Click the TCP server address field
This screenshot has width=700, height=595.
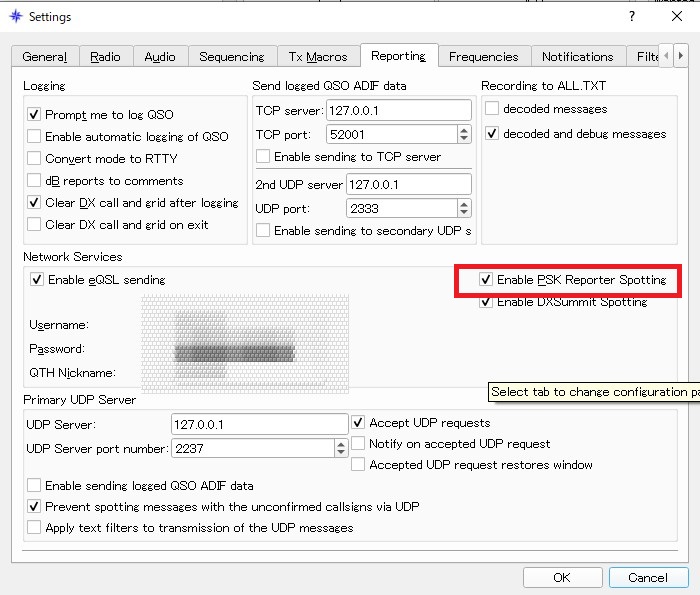pos(399,110)
